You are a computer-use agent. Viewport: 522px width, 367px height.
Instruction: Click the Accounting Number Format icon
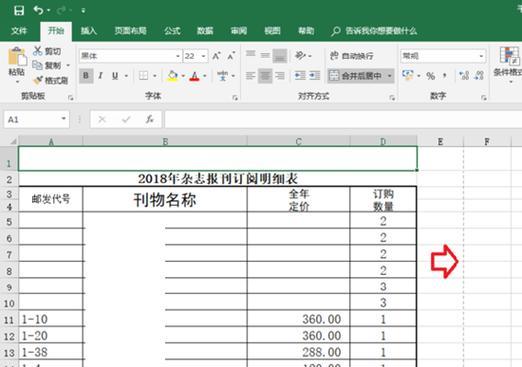pyautogui.click(x=407, y=76)
